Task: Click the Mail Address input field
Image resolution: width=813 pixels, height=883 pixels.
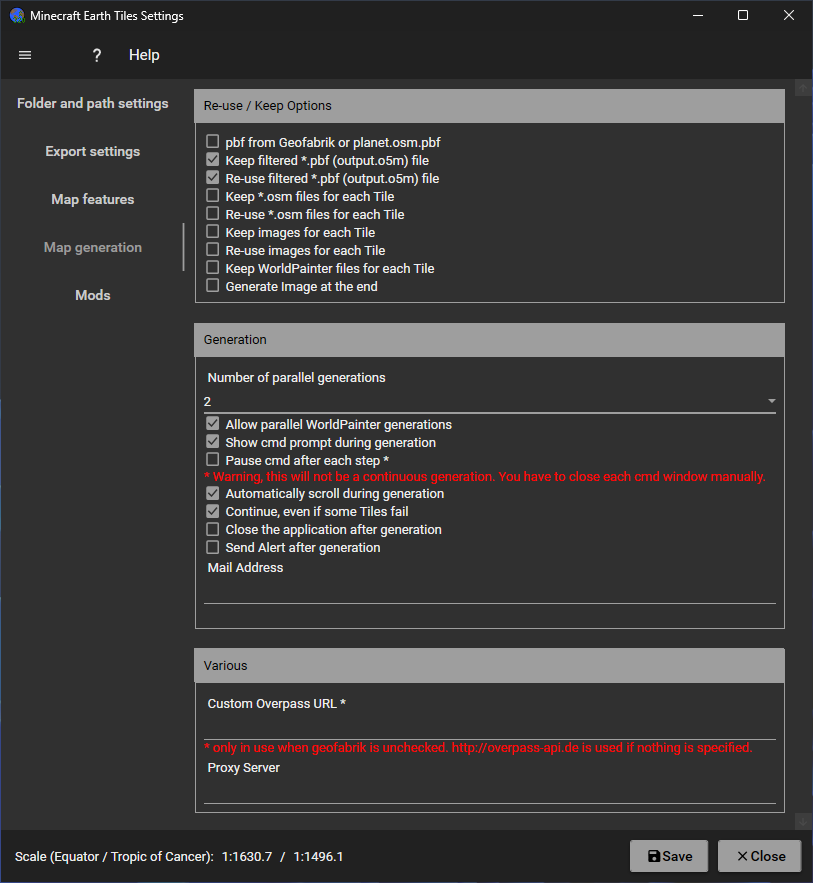Action: point(489,591)
